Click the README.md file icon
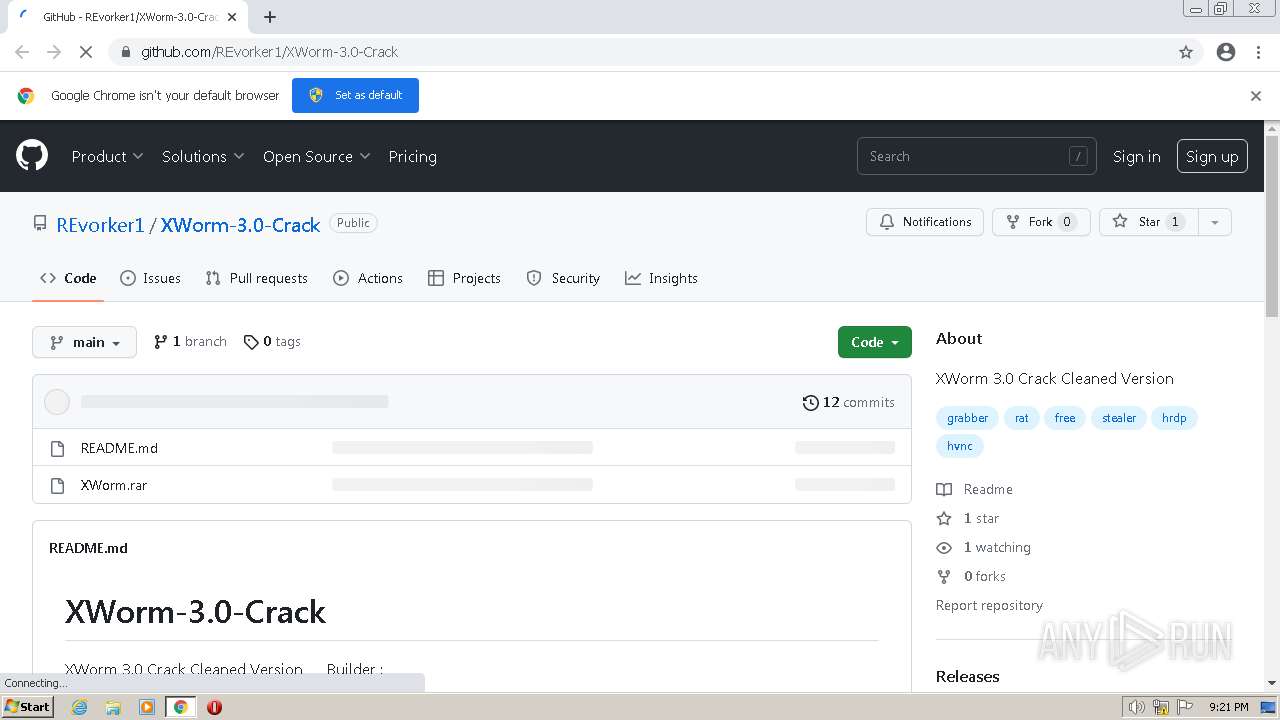The image size is (1280, 720). pyautogui.click(x=57, y=448)
